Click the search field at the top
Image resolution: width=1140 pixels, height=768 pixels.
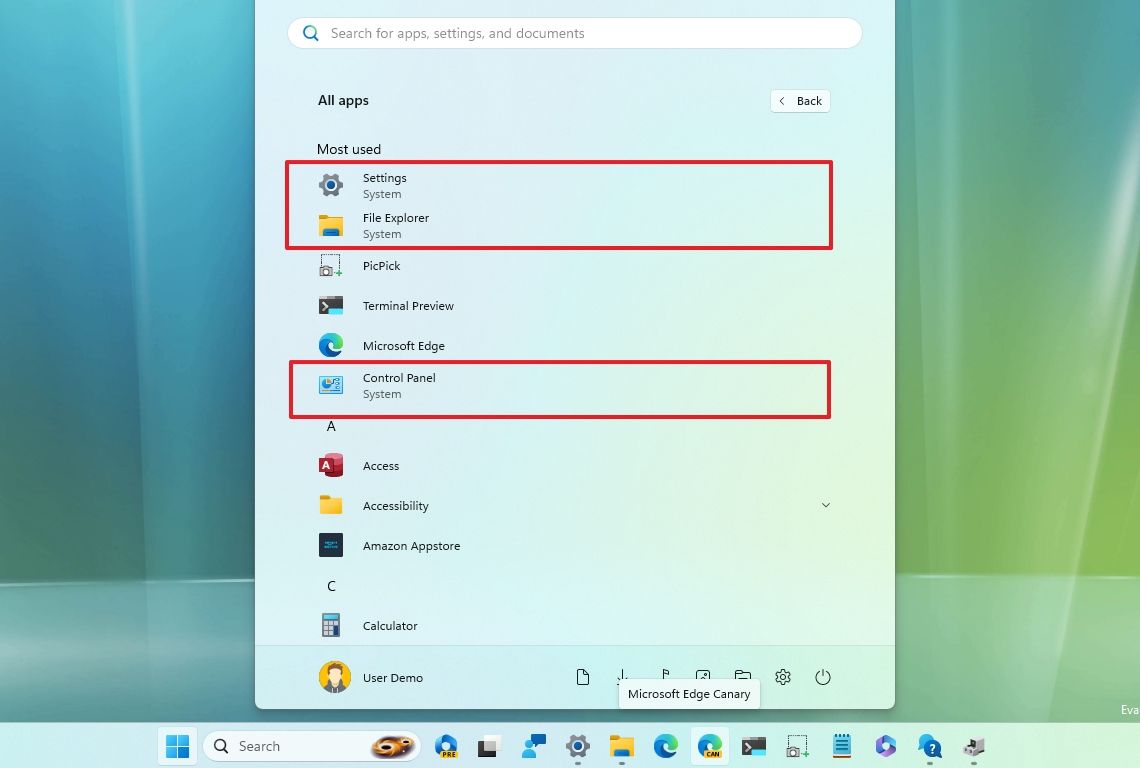click(x=575, y=33)
